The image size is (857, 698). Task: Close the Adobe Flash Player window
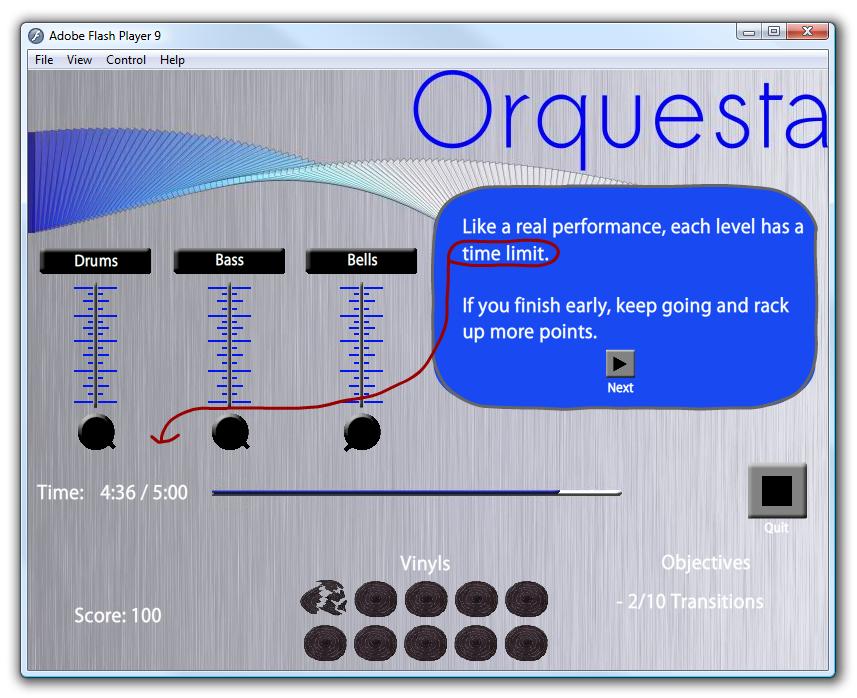[807, 32]
